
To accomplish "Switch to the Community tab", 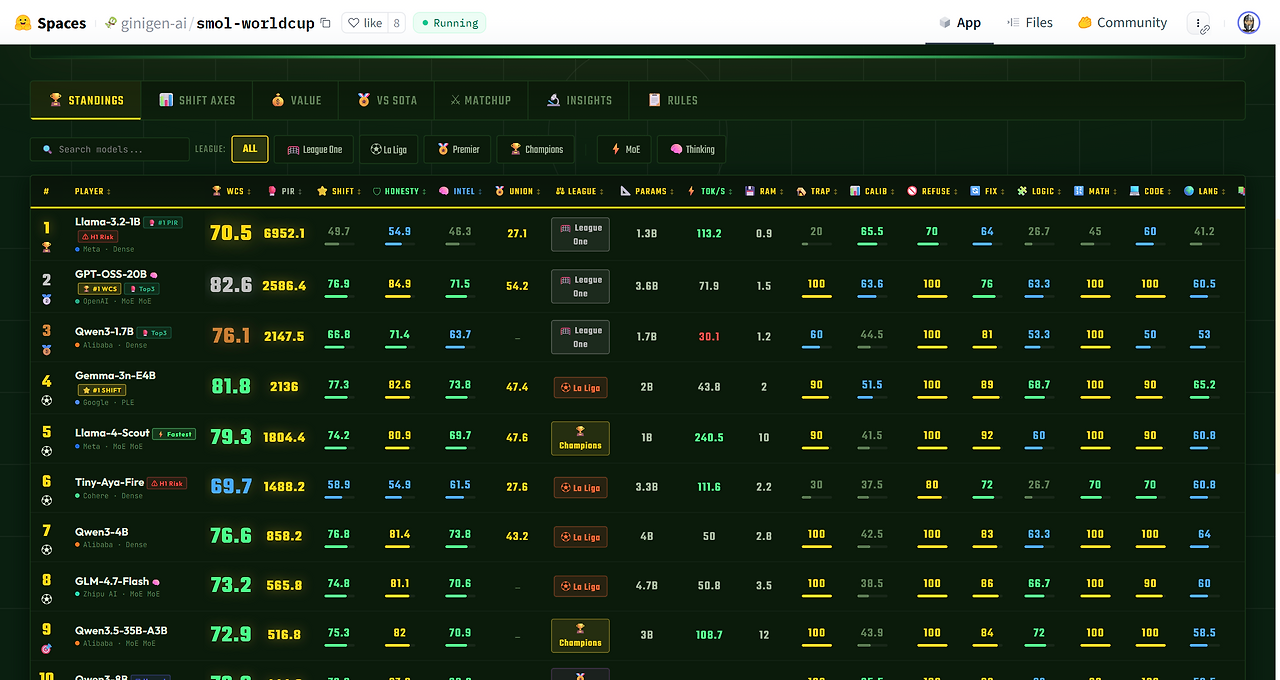I will 1122,23.
